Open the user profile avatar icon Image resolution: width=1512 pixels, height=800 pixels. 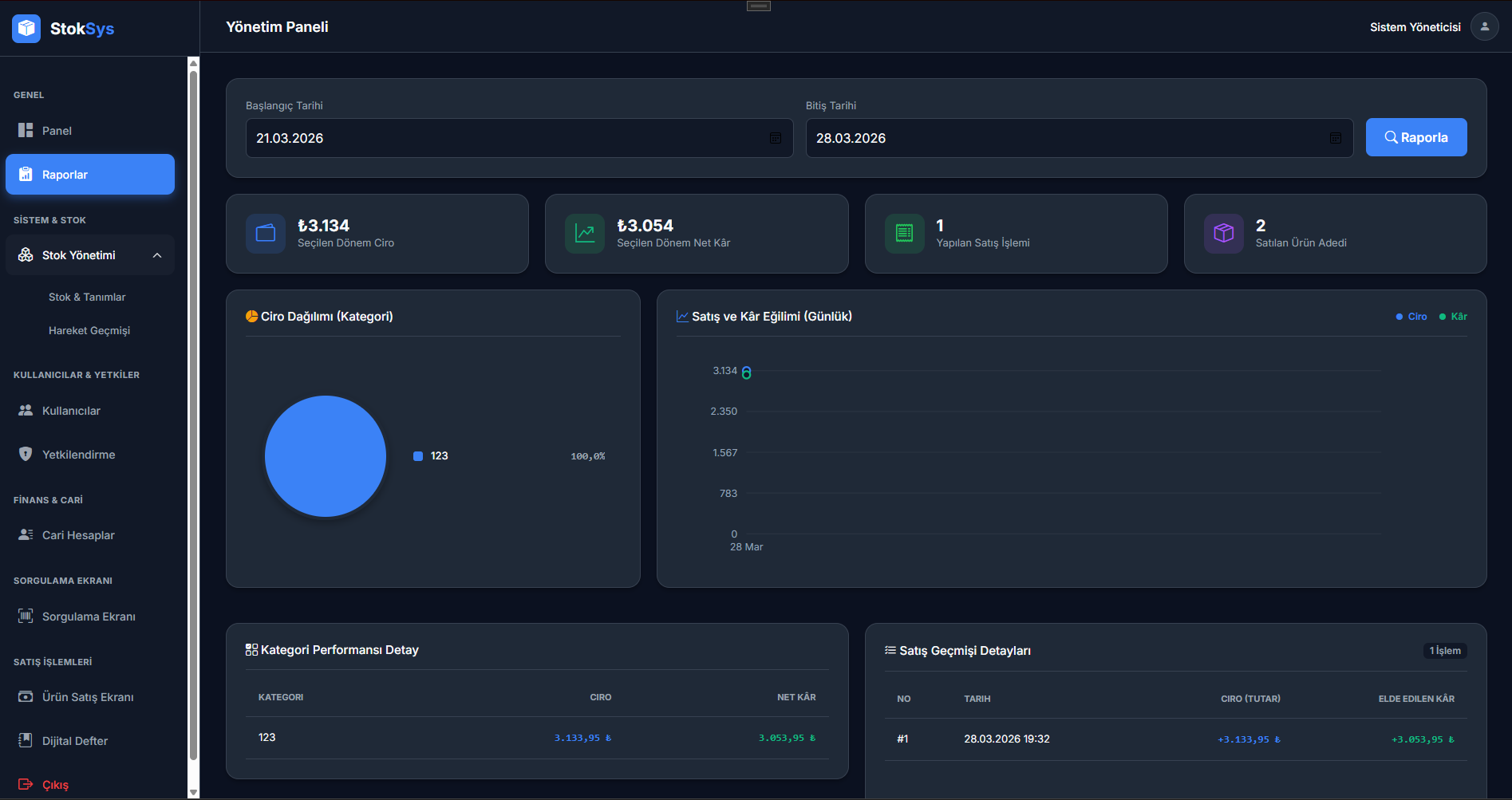(x=1484, y=27)
